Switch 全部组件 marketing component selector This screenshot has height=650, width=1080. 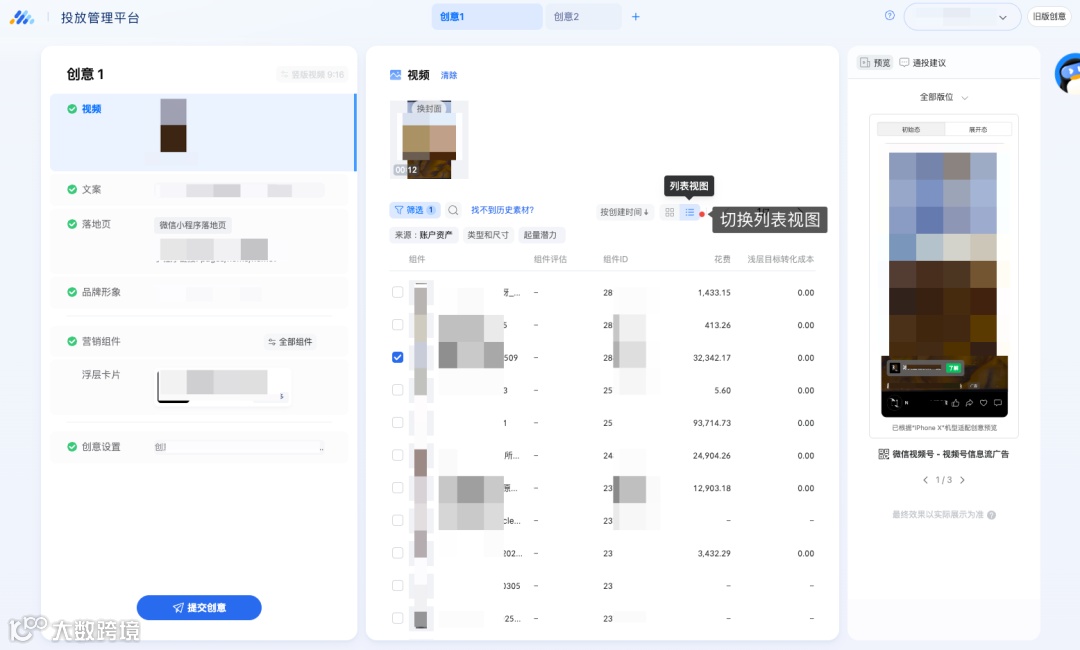(x=290, y=342)
